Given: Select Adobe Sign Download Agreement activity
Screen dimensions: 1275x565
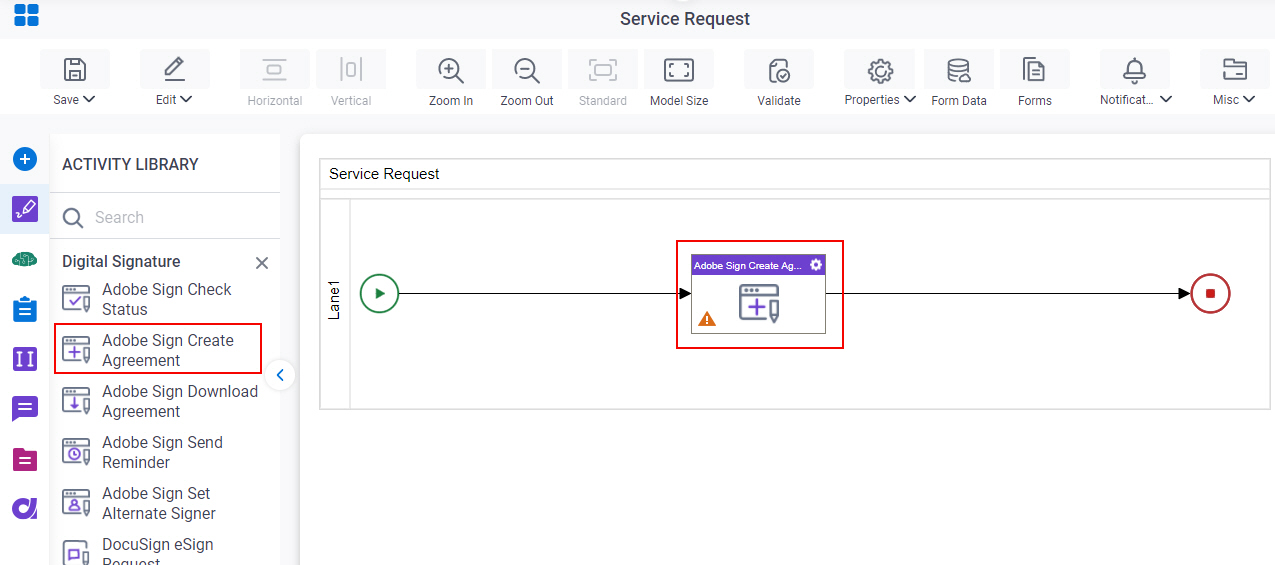Looking at the screenshot, I should (x=158, y=401).
